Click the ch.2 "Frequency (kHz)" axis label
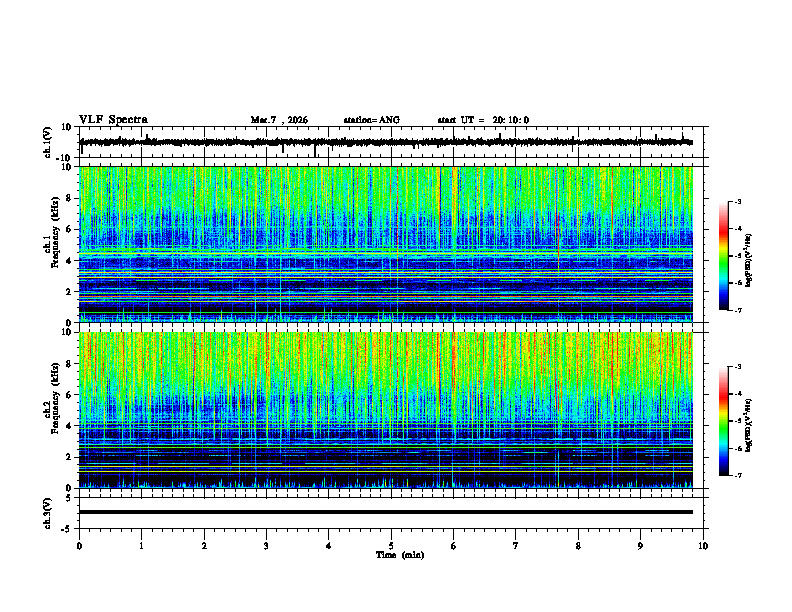 [x=55, y=397]
